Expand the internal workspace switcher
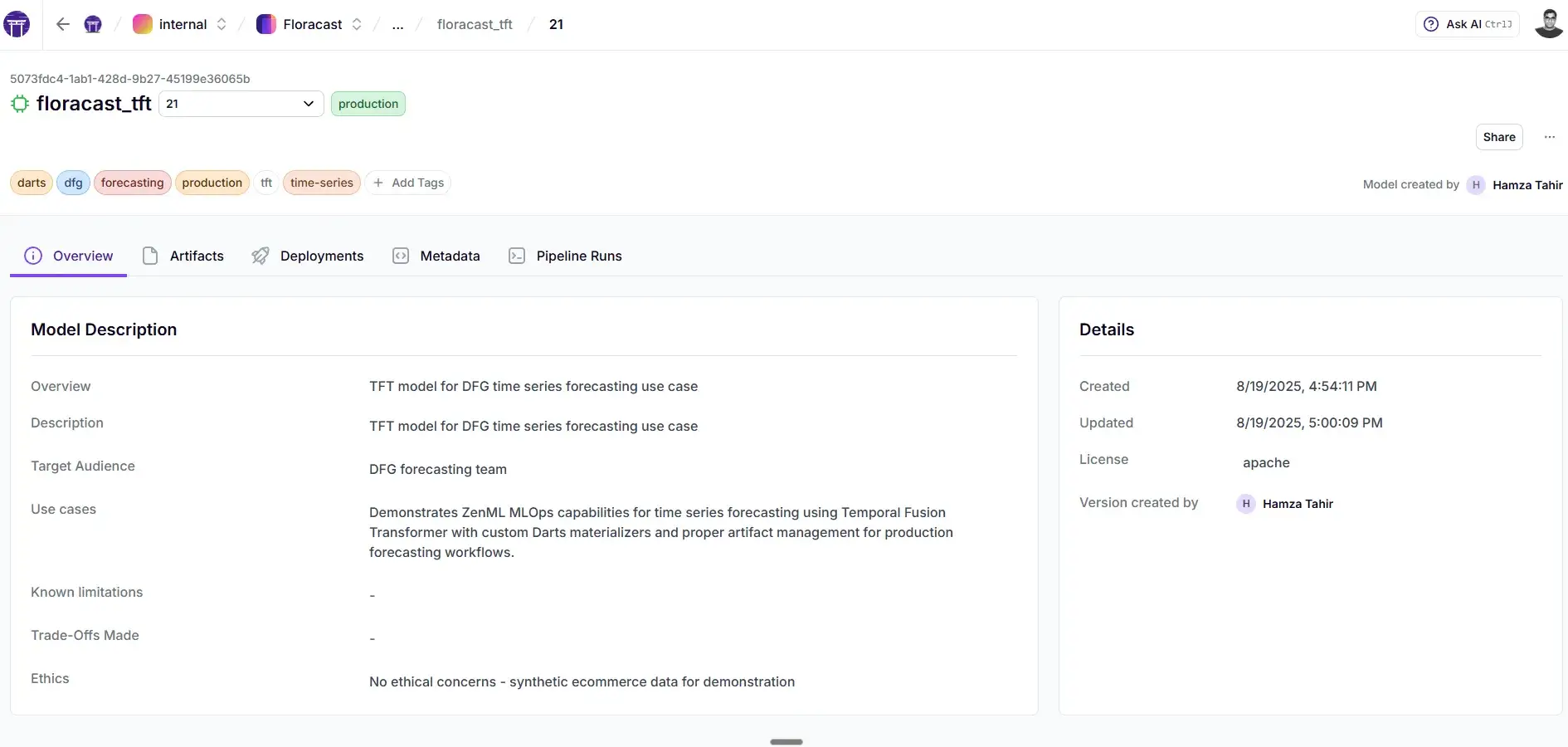The height and width of the screenshot is (747, 1568). (222, 24)
